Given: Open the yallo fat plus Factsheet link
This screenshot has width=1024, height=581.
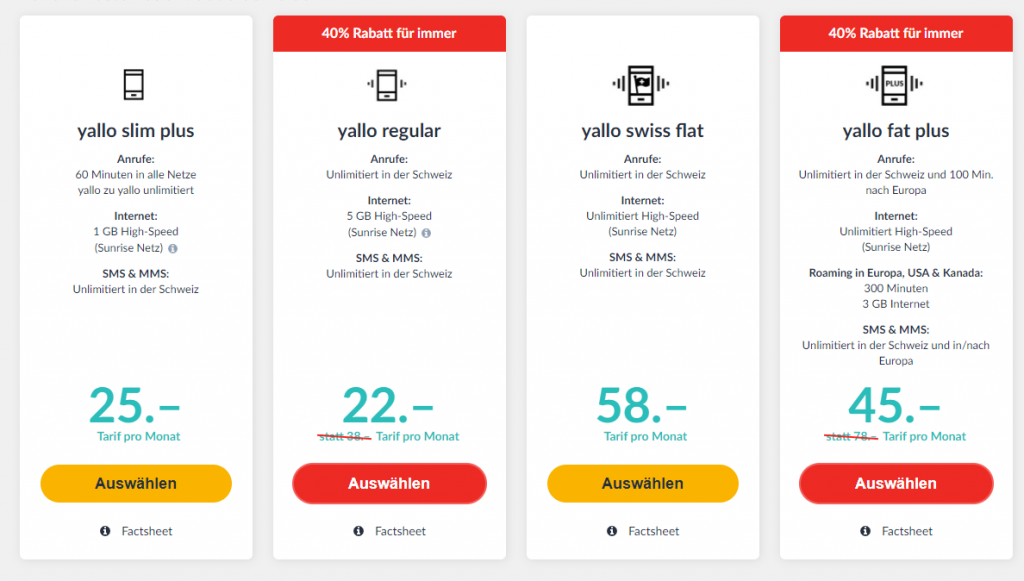Looking at the screenshot, I should [x=907, y=531].
